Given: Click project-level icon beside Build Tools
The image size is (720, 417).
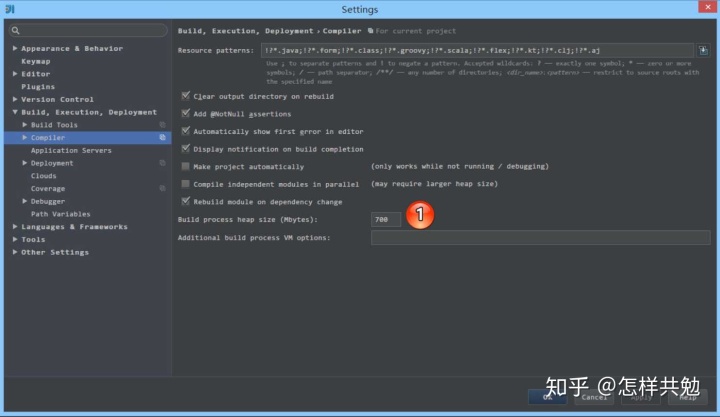Looking at the screenshot, I should coord(162,125).
